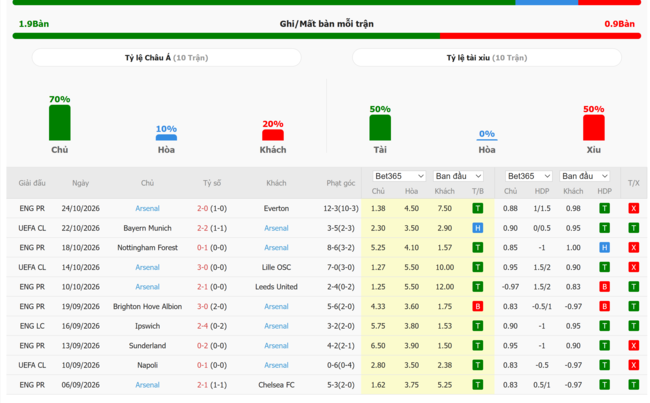
Task: Click the red X badge in the Lille OSC row
Action: [x=633, y=267]
